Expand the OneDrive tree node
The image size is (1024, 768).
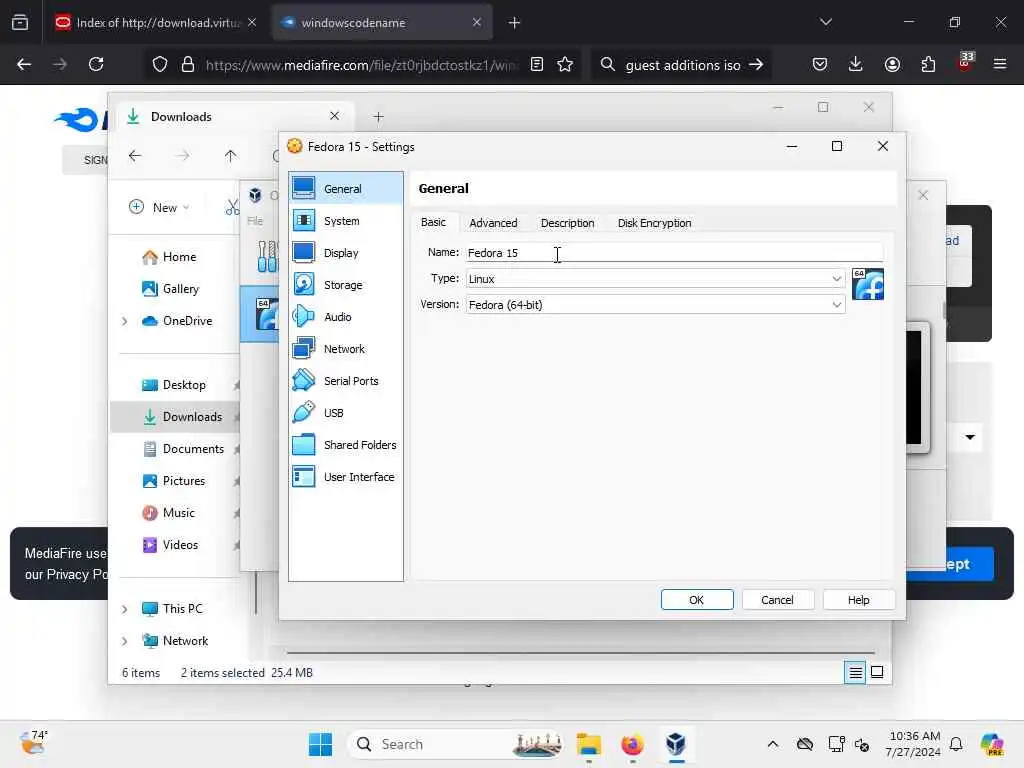tap(124, 321)
